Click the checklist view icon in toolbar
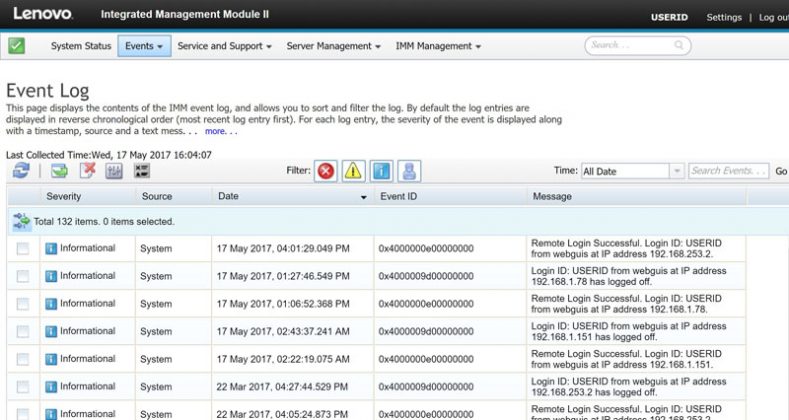 coord(142,171)
